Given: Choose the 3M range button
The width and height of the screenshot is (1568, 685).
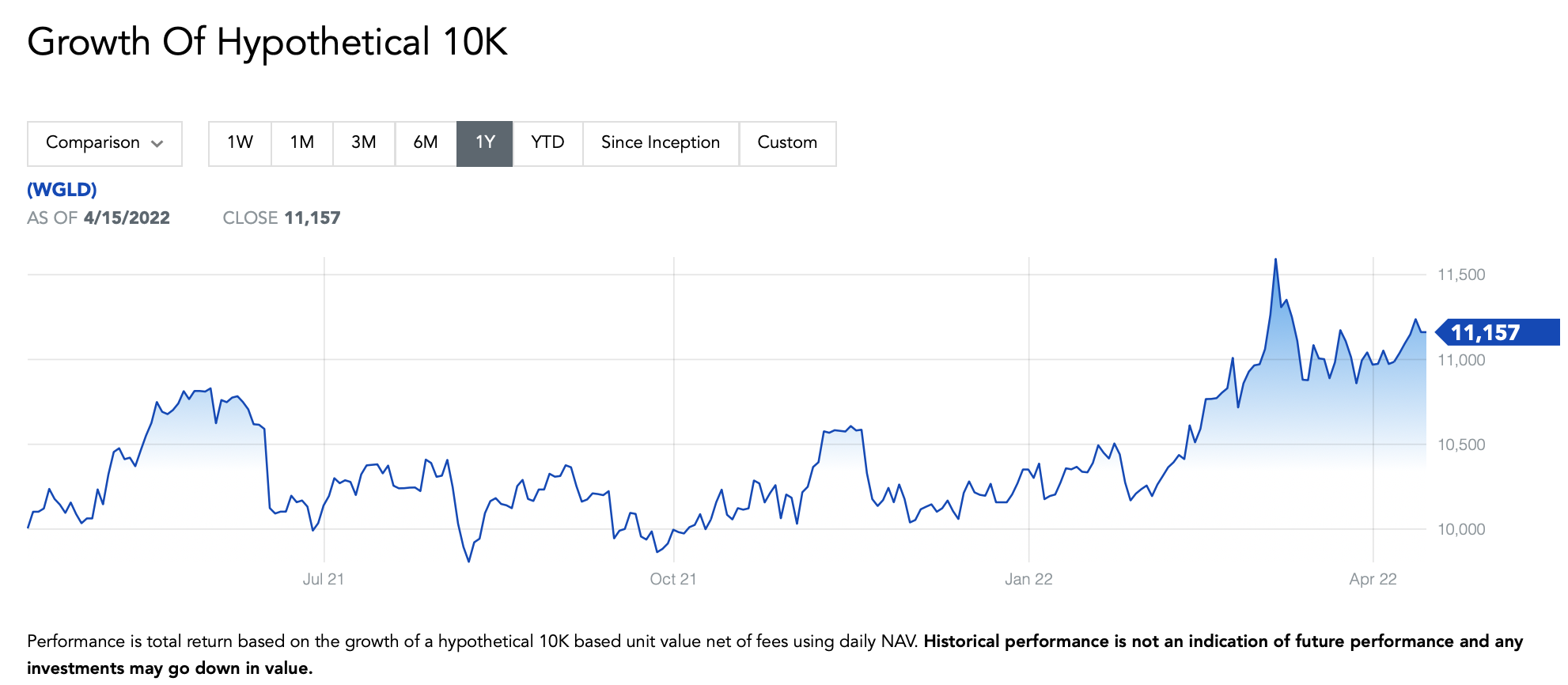Looking at the screenshot, I should [x=363, y=143].
